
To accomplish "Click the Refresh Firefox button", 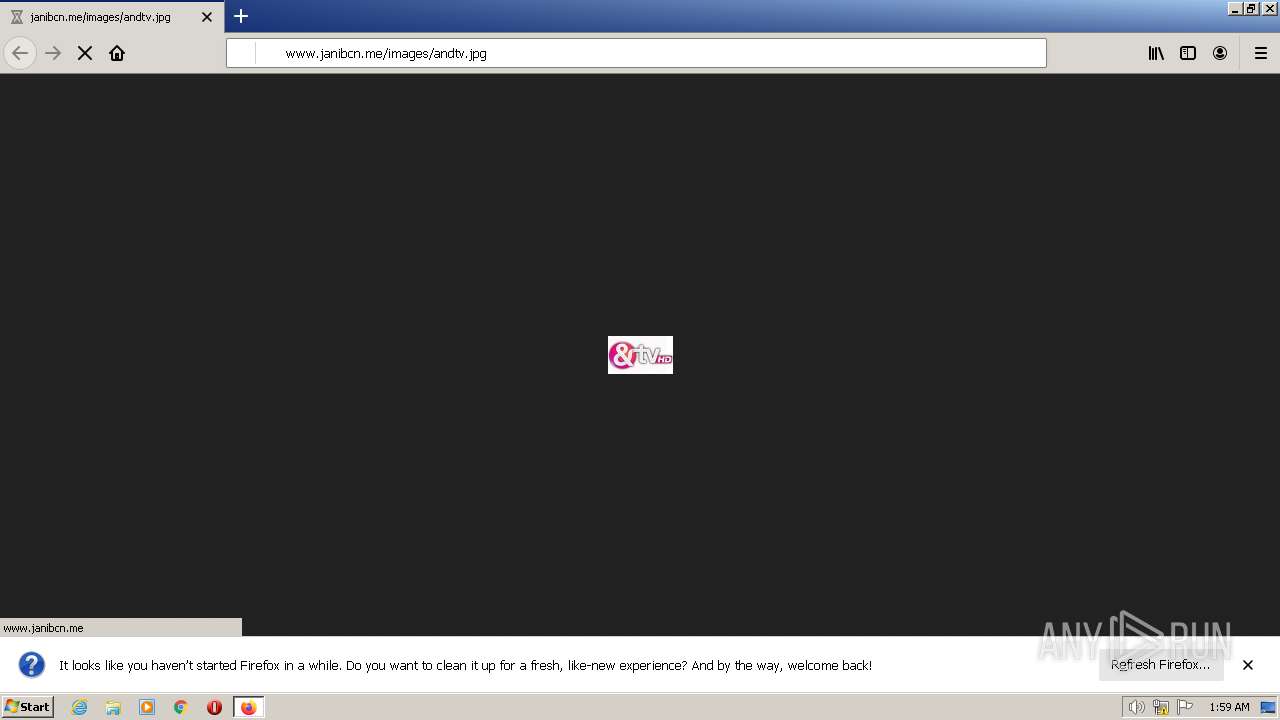I will [1160, 664].
